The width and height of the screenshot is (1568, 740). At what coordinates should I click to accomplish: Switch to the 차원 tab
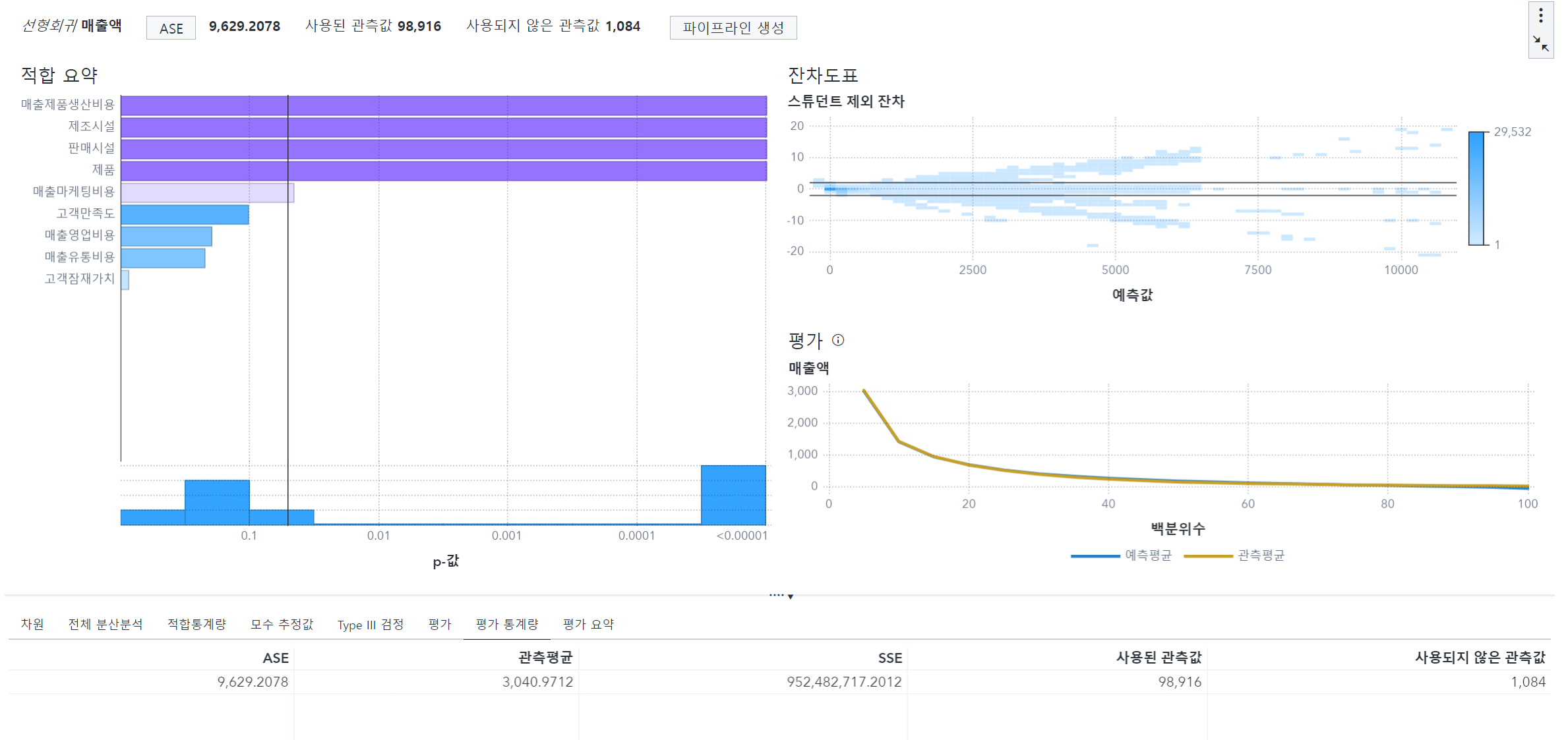32,624
